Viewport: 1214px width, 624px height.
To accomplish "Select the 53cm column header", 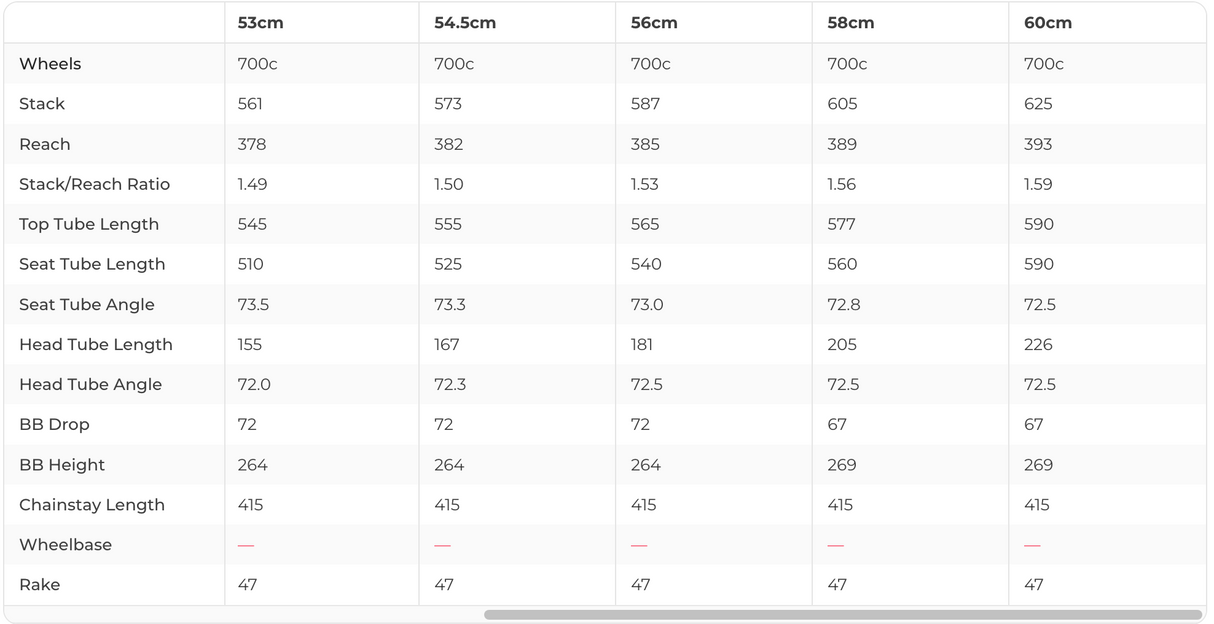I will 261,23.
